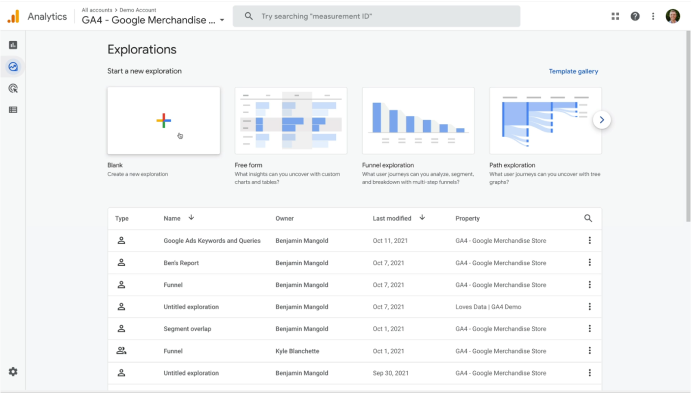
Task: Open options for Untitled exploration dated Sep 30
Action: tap(589, 372)
